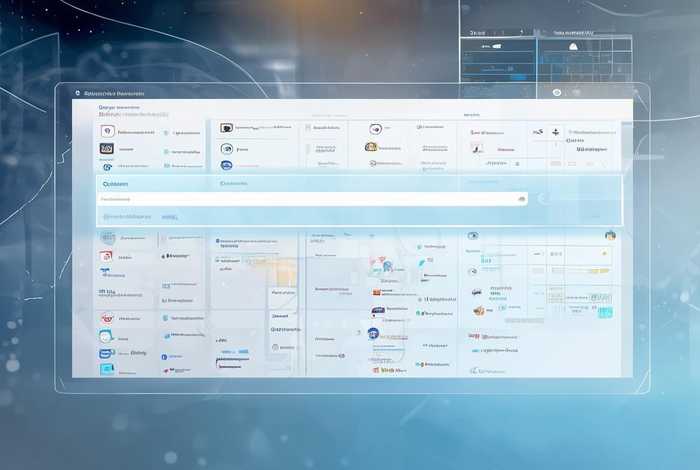700x470 pixels.
Task: Select the heading in the highlighted blue panel
Action: [116, 184]
